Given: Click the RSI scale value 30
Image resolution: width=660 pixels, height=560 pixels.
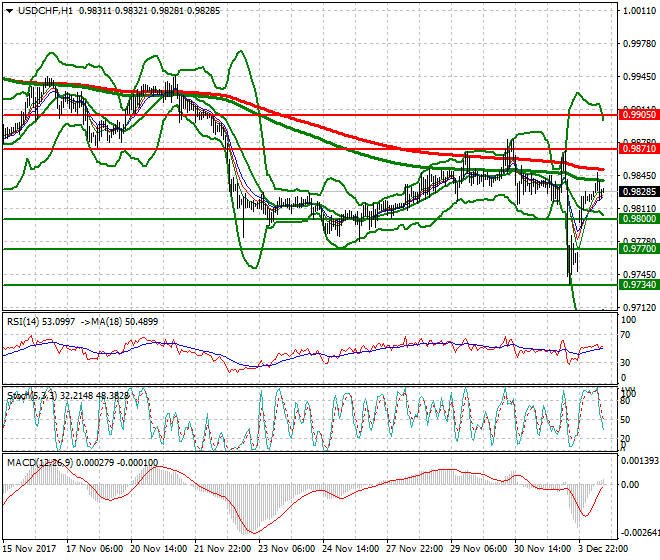Looking at the screenshot, I should 626,363.
